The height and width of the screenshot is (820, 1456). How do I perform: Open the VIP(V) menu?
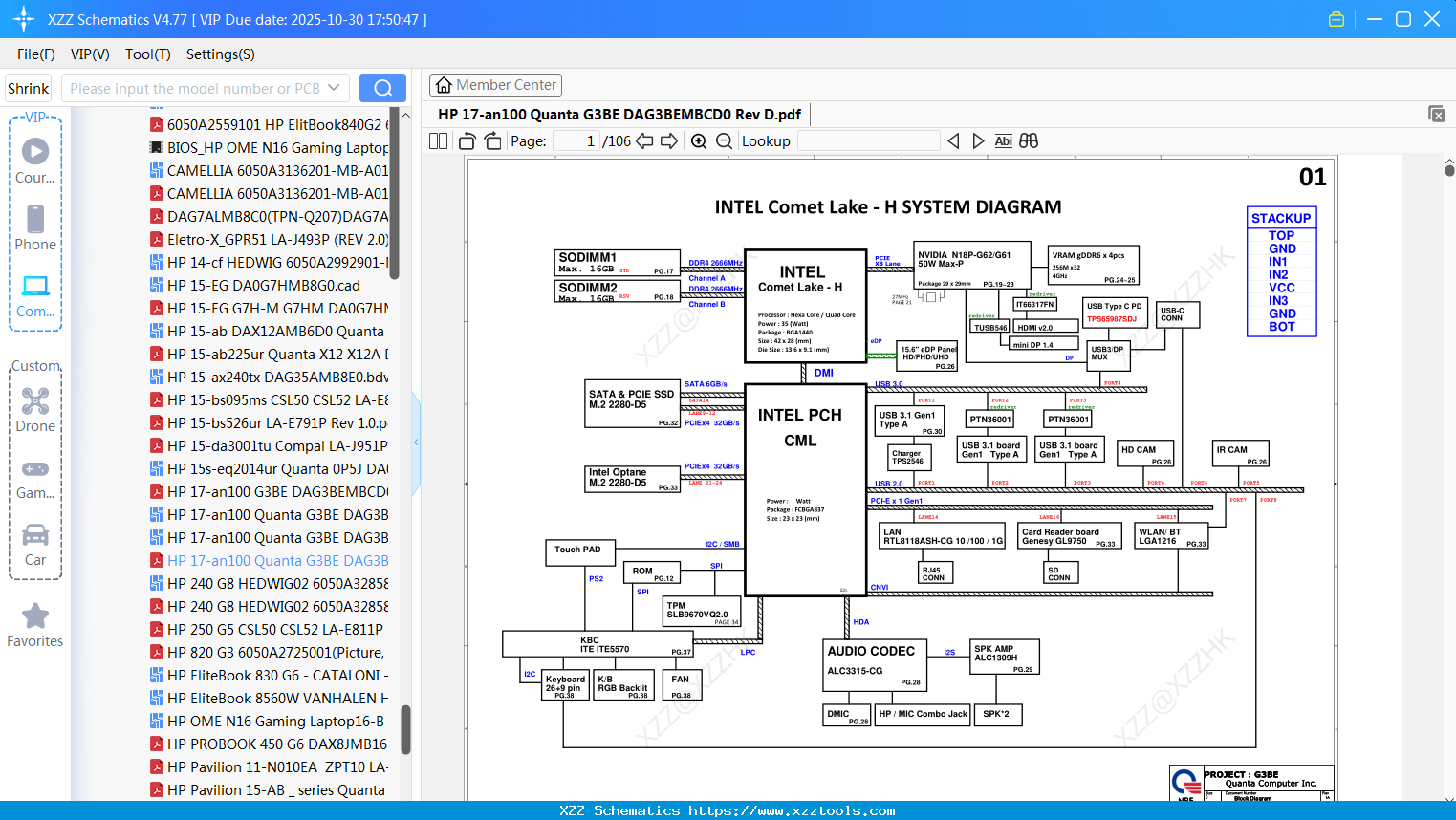click(x=90, y=54)
